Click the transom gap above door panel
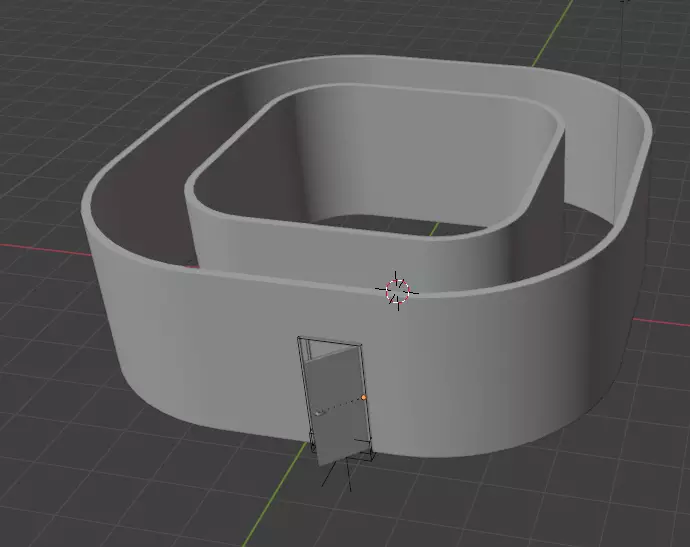Viewport: 690px width, 547px height. tap(325, 349)
